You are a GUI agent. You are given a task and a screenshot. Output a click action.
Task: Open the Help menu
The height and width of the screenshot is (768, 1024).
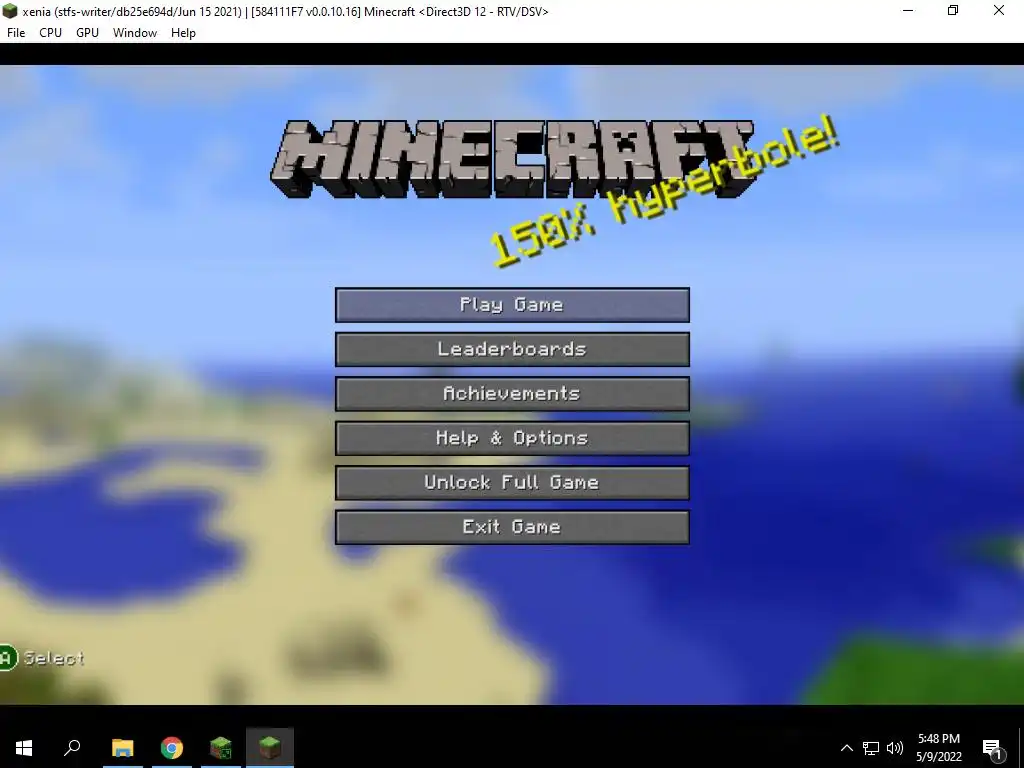pos(183,33)
